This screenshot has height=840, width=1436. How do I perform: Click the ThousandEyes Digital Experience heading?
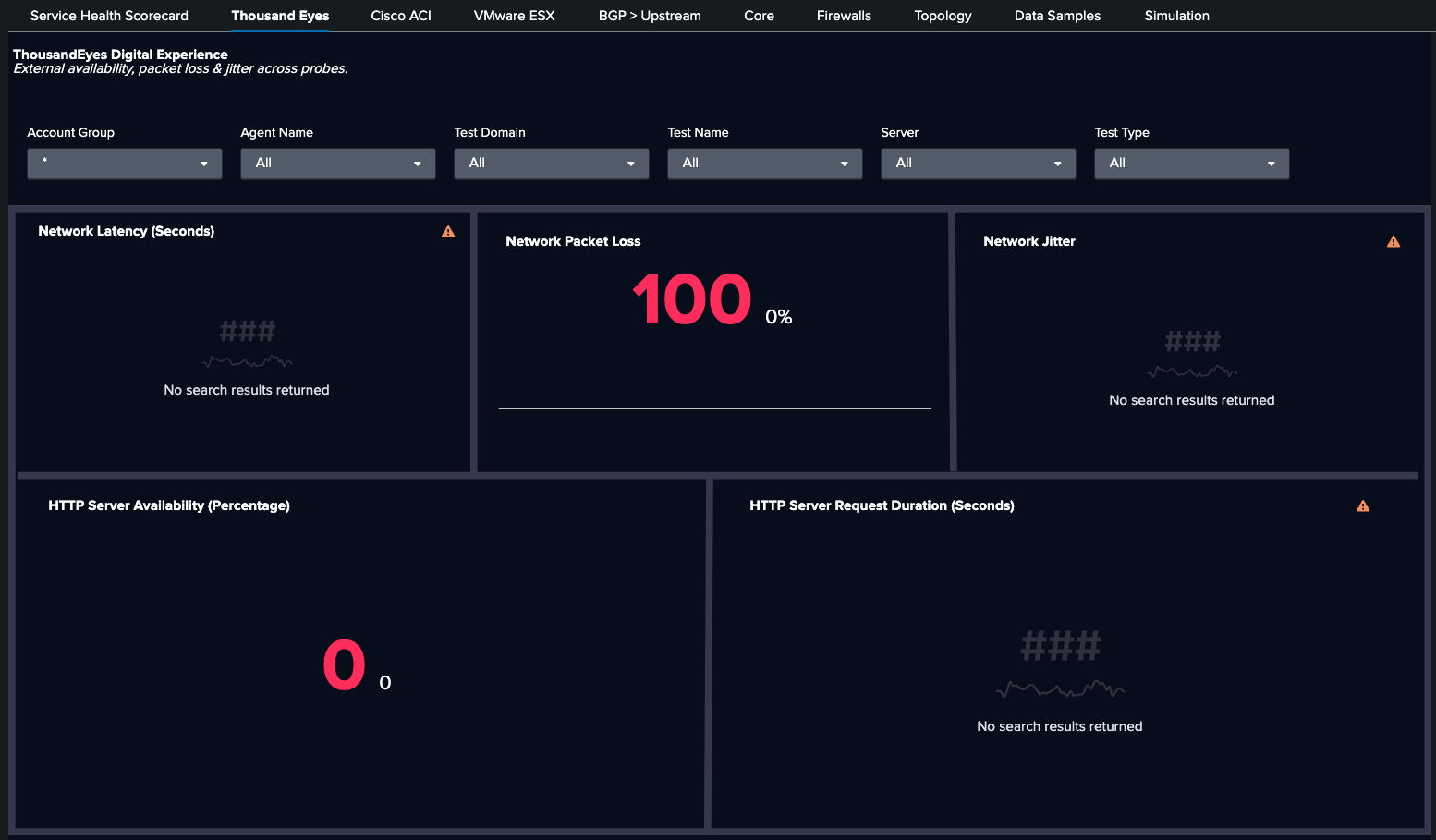(120, 55)
